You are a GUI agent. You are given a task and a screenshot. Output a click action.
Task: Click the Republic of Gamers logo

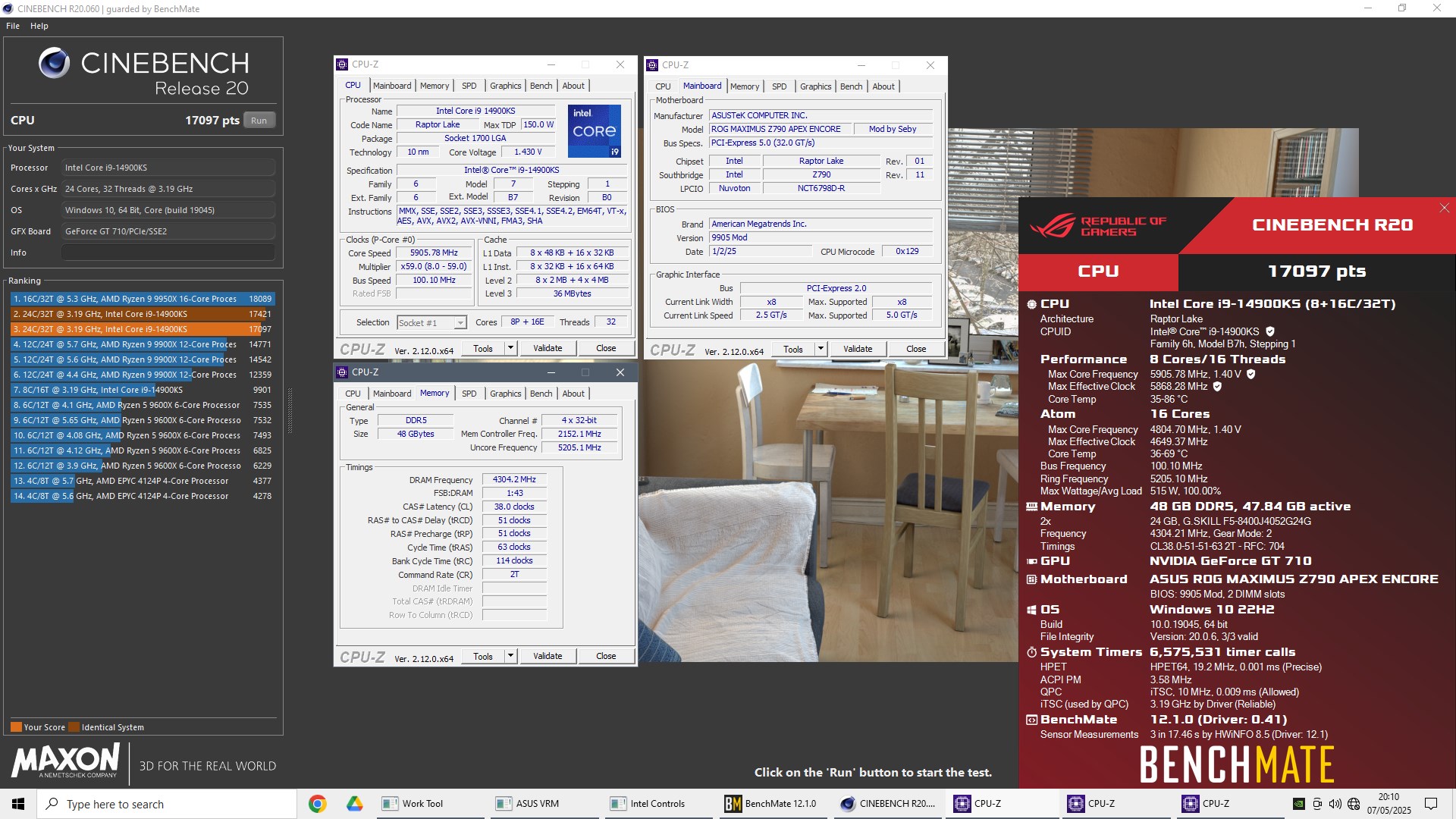[1098, 226]
